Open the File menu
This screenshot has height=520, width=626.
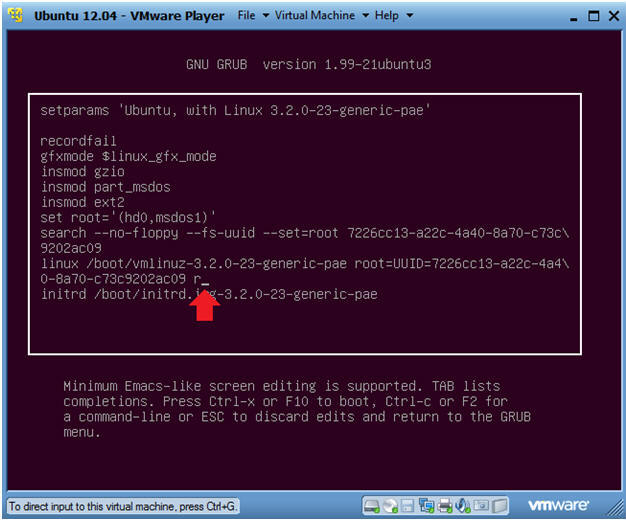click(246, 15)
